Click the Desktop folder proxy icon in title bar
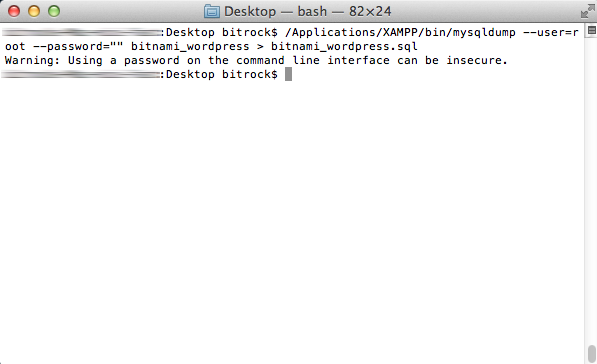 coord(211,11)
